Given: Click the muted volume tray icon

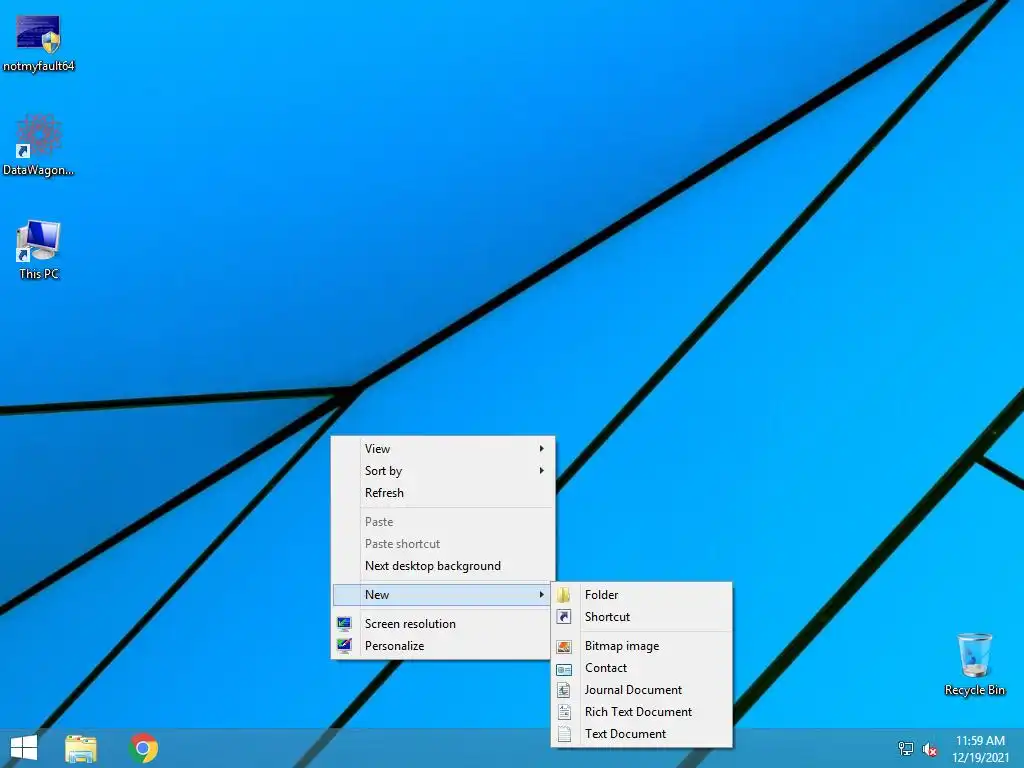Looking at the screenshot, I should (x=930, y=749).
